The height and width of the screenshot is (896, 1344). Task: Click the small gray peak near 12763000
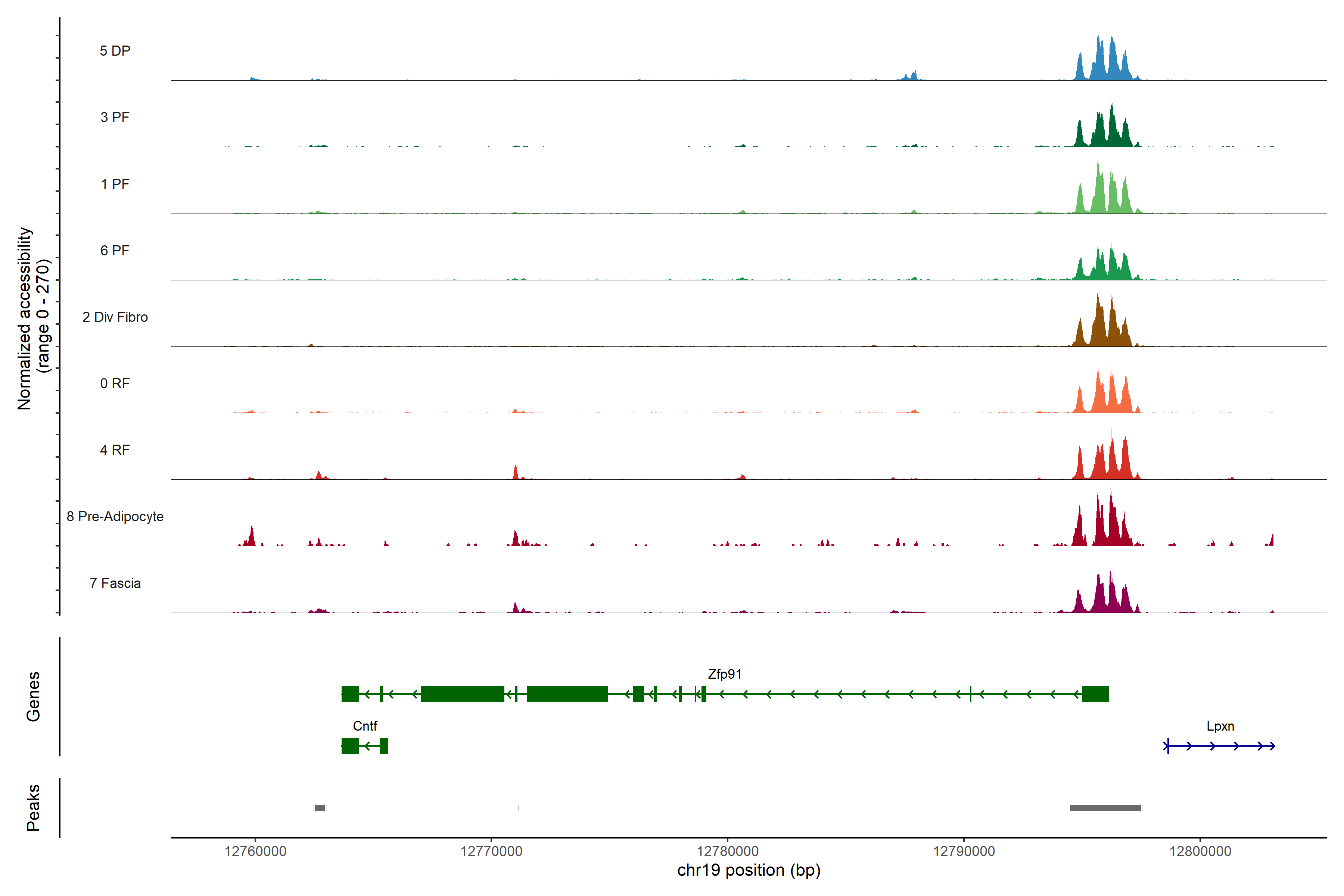click(x=320, y=808)
